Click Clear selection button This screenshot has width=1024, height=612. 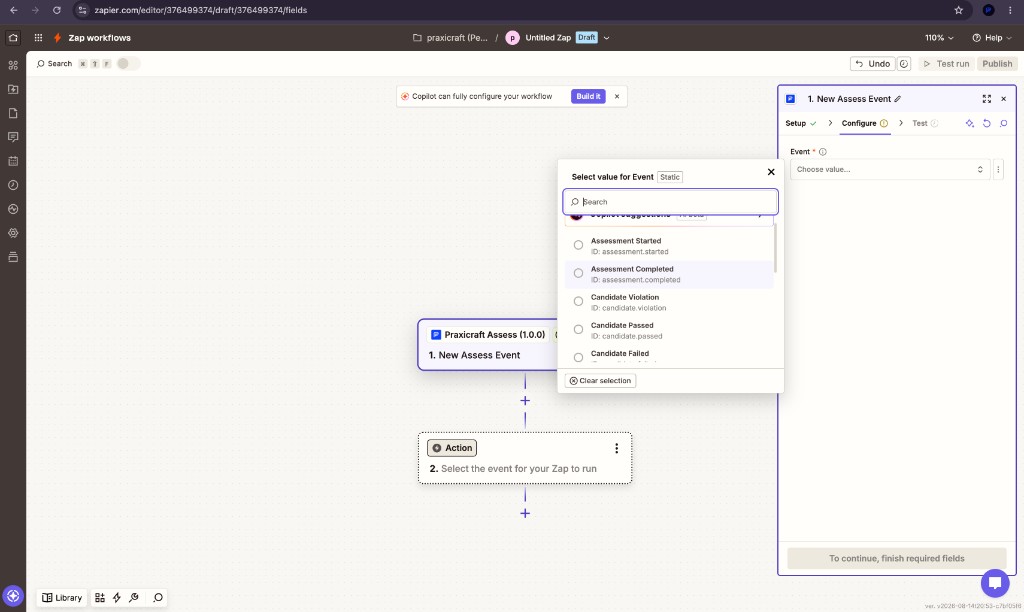click(x=600, y=381)
